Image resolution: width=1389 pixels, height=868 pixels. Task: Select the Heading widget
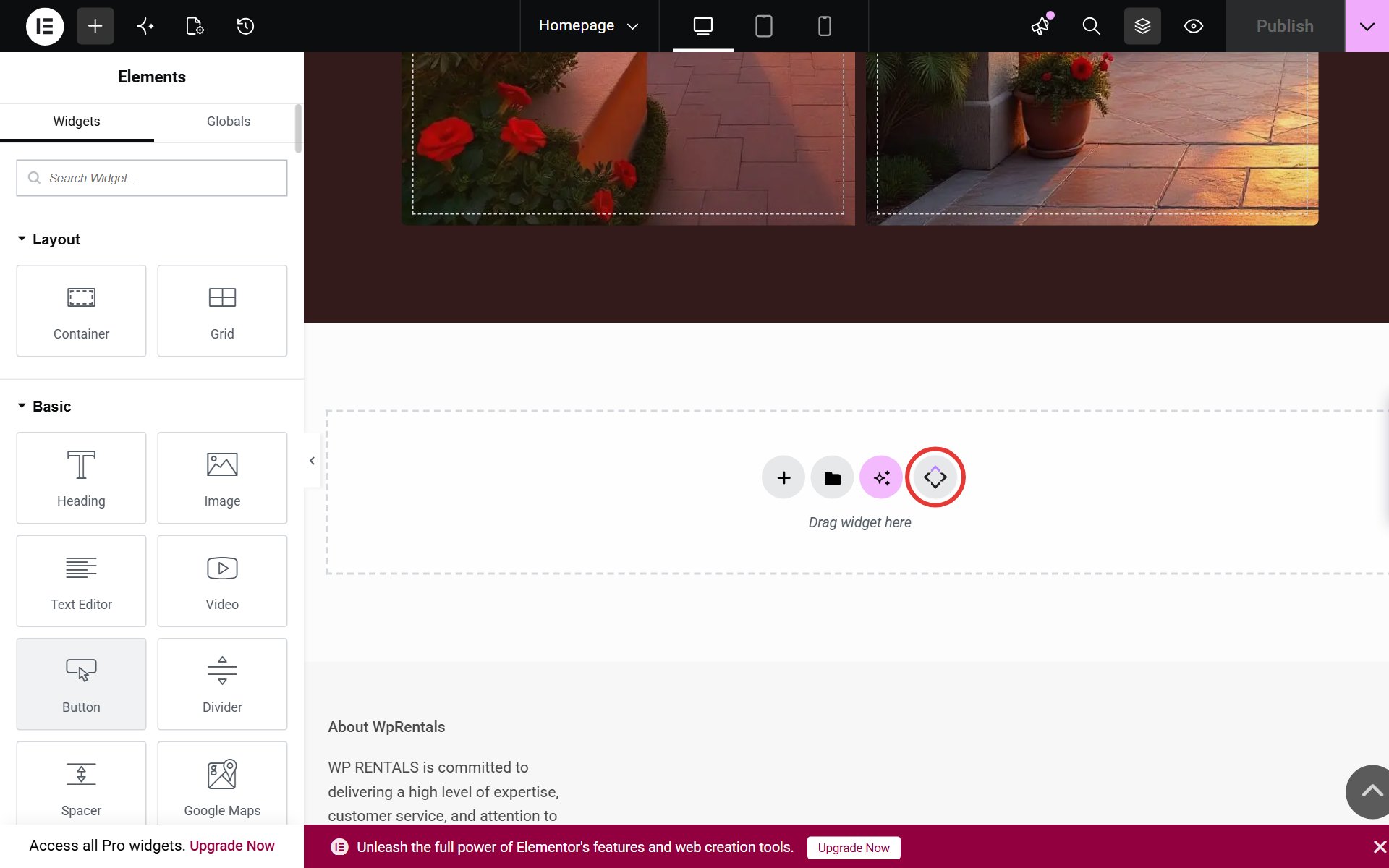81,478
